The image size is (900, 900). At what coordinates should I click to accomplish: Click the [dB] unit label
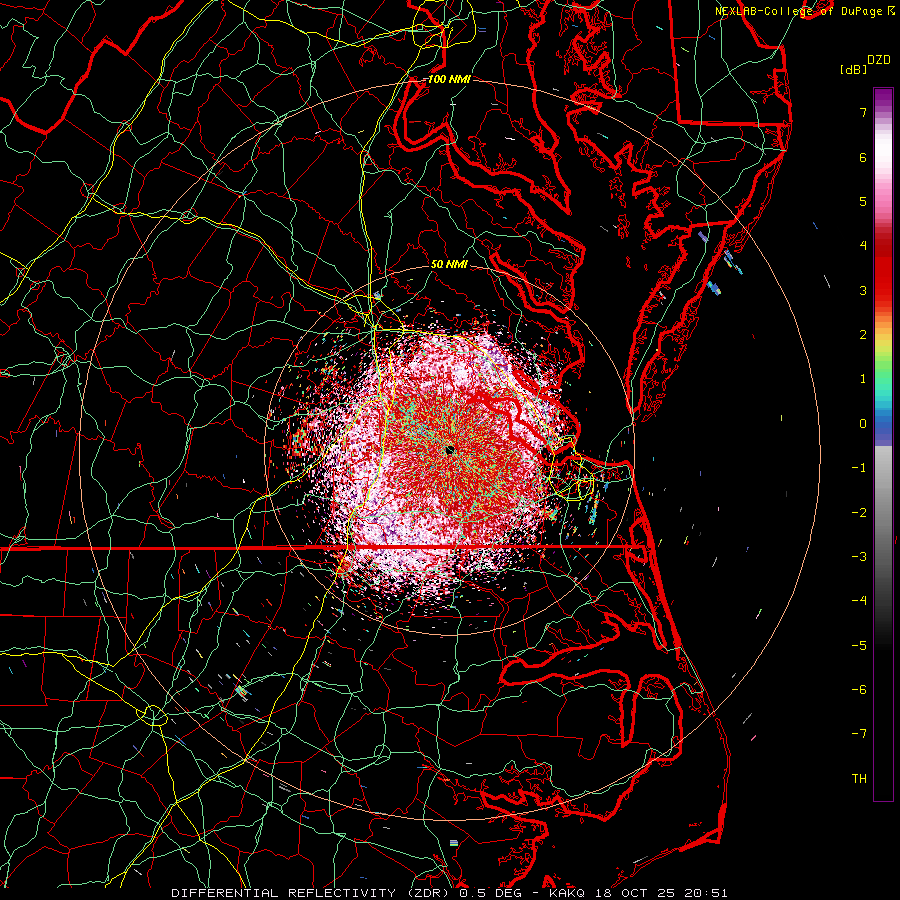point(853,69)
